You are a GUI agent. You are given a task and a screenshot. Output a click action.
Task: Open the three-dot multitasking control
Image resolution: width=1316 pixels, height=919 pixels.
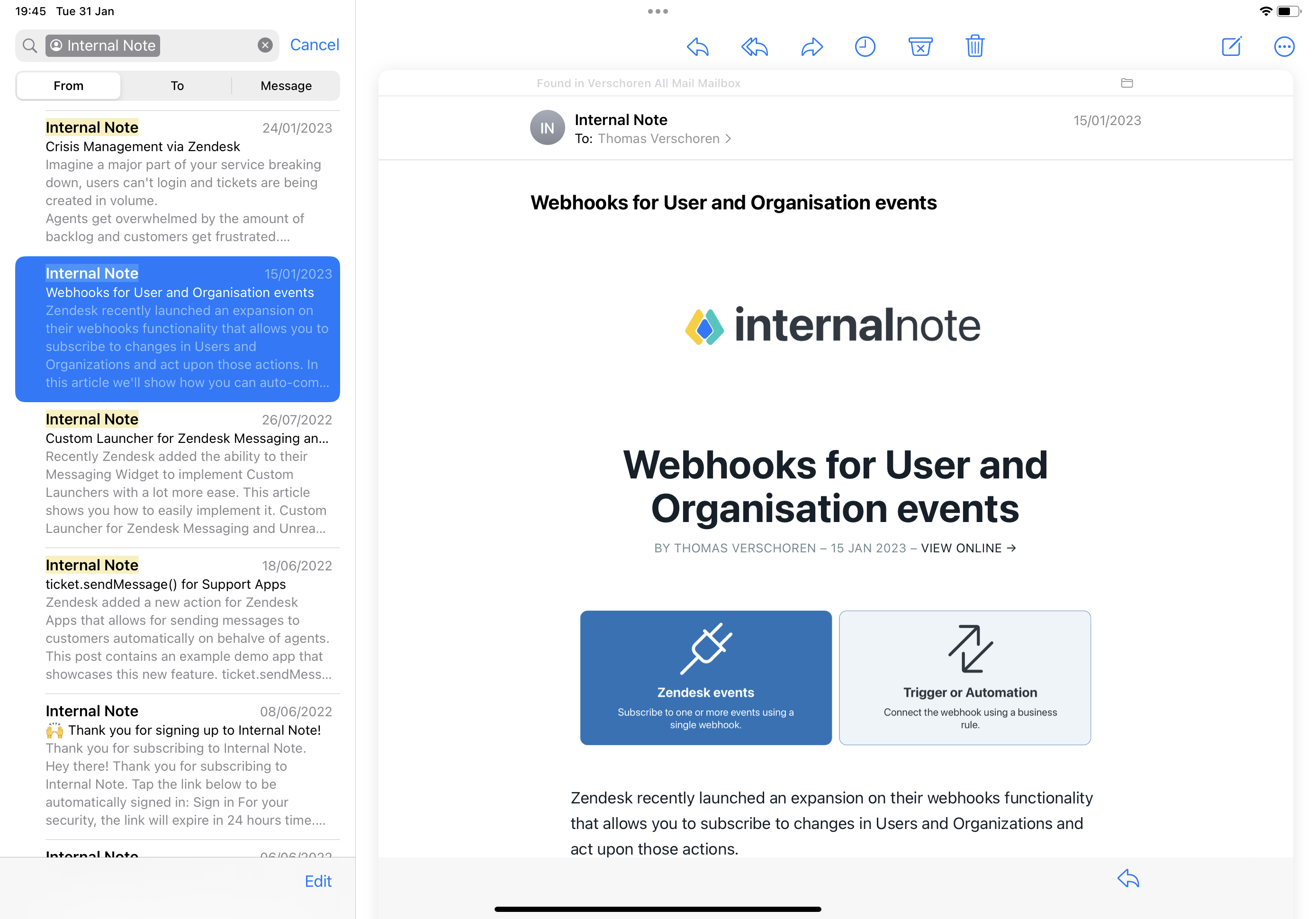click(x=658, y=11)
